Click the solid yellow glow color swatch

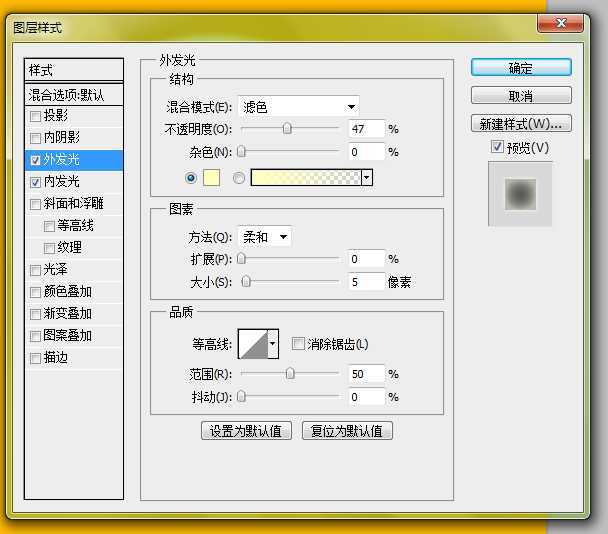[211, 178]
